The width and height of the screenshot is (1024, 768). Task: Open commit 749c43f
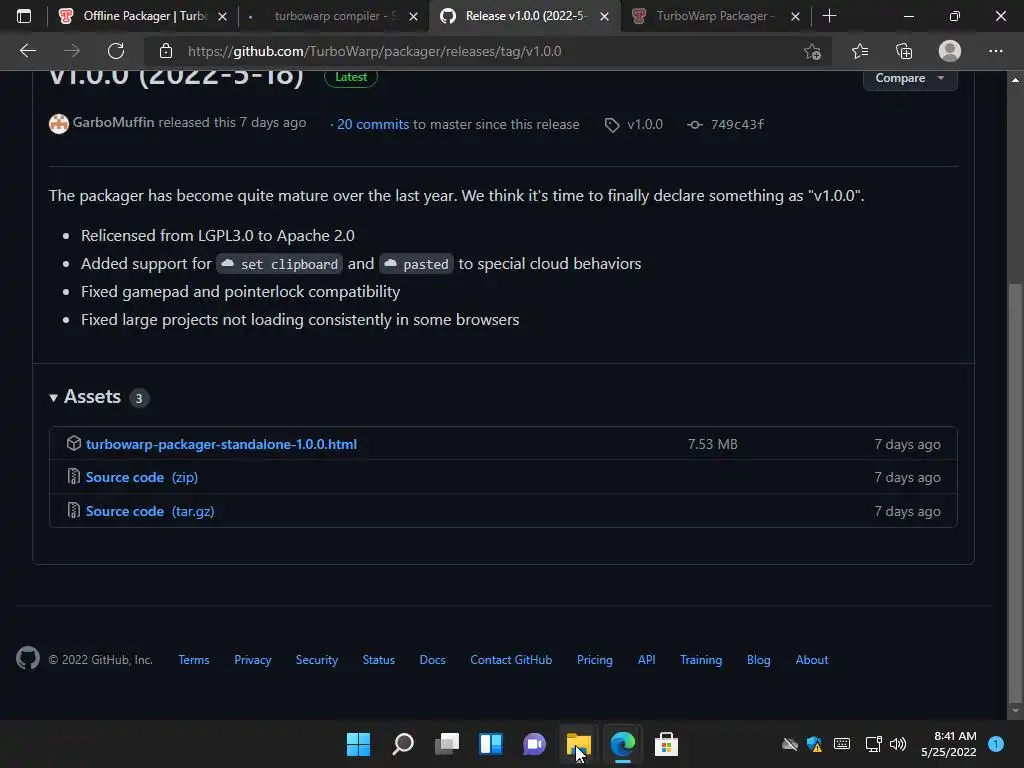(x=737, y=124)
